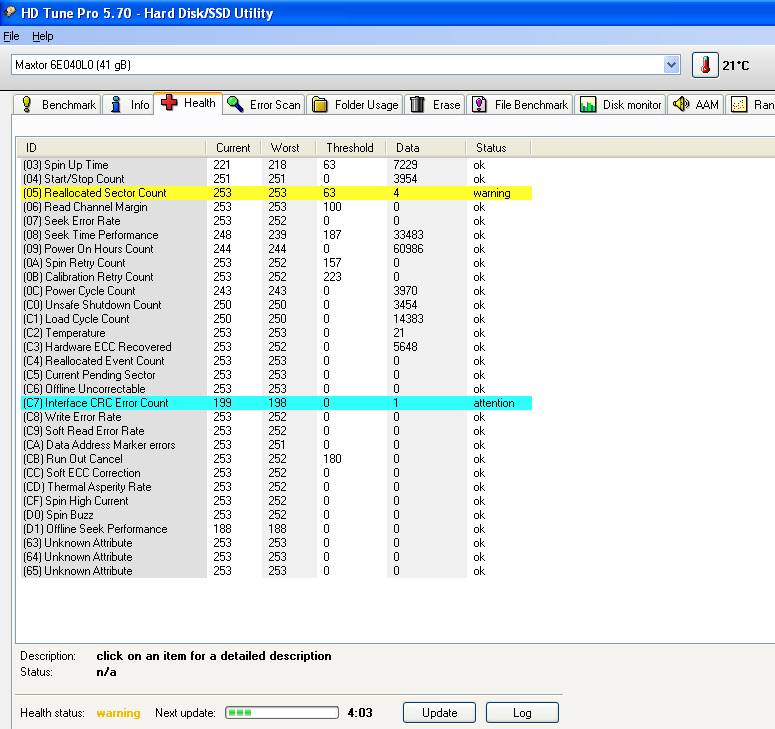Select the Soft Read Error Rate row
This screenshot has width=775, height=729.
tap(276, 431)
